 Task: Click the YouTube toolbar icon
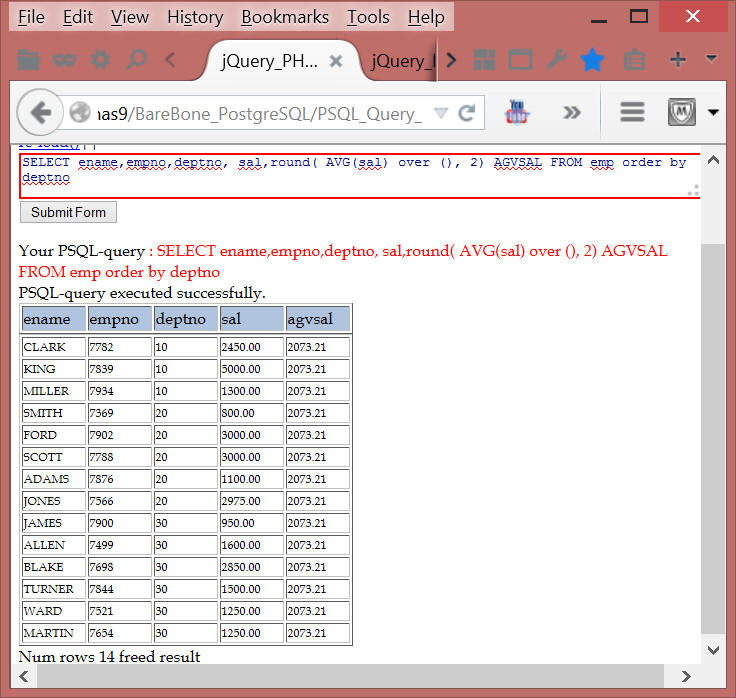(518, 111)
